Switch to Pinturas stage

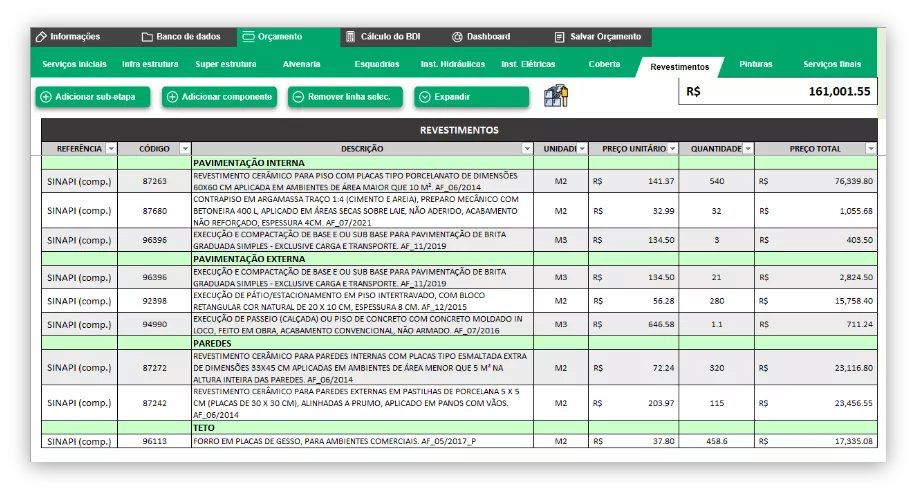tap(755, 64)
